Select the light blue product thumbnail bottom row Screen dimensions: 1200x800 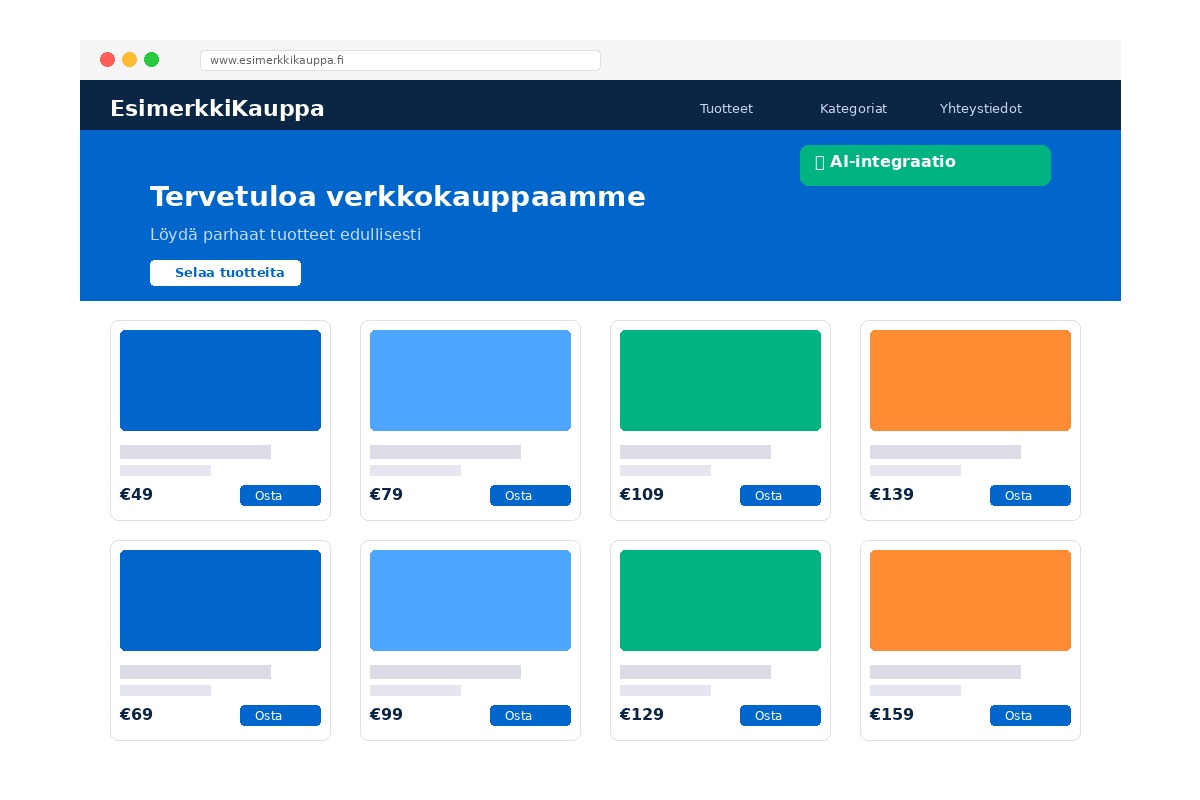[470, 600]
